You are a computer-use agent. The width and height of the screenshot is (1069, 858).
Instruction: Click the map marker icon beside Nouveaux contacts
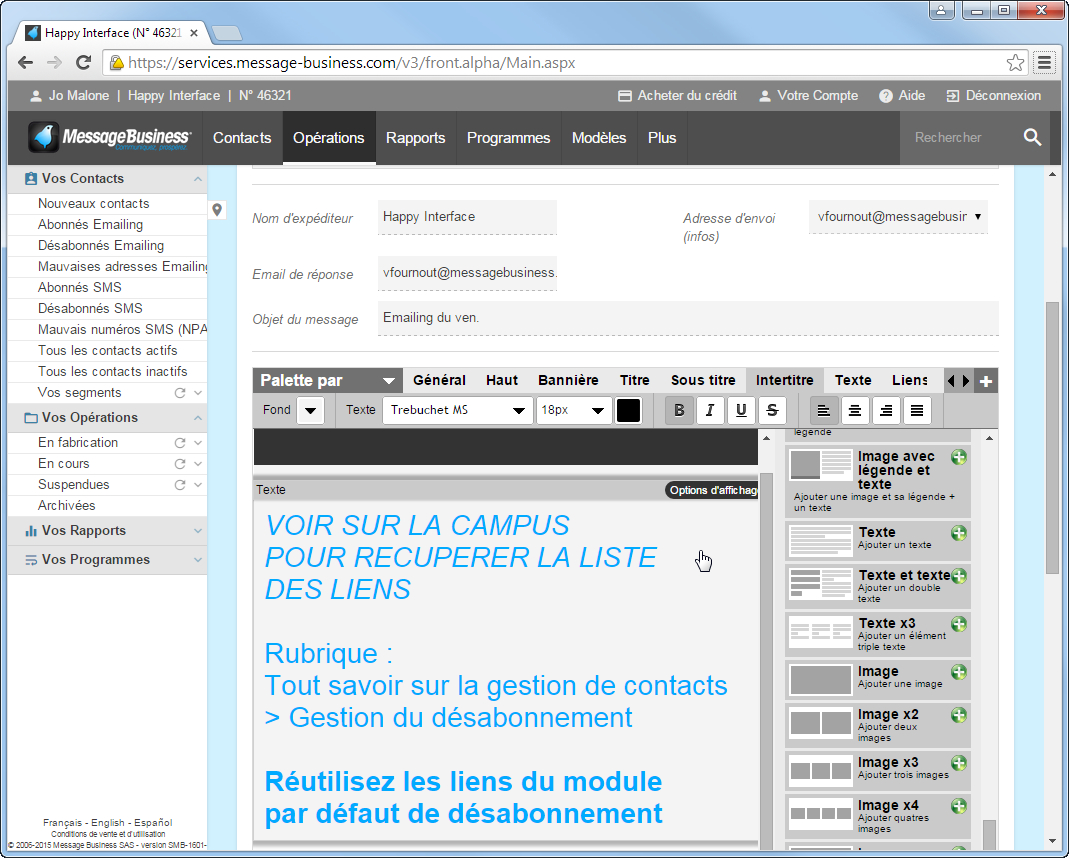pyautogui.click(x=216, y=211)
